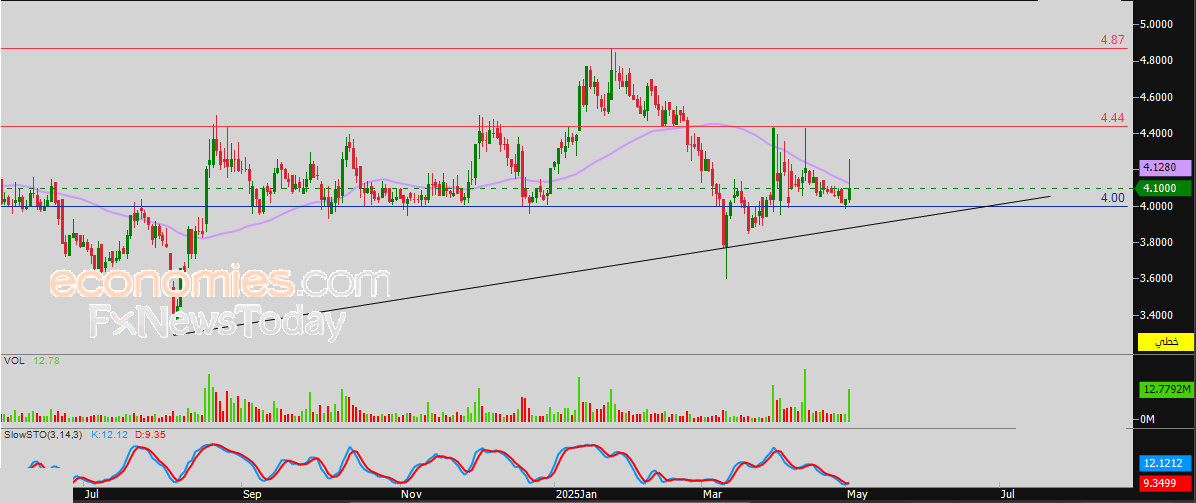Click the Sep date on time axis
Viewport: 1196px width, 503px height.
[252, 495]
